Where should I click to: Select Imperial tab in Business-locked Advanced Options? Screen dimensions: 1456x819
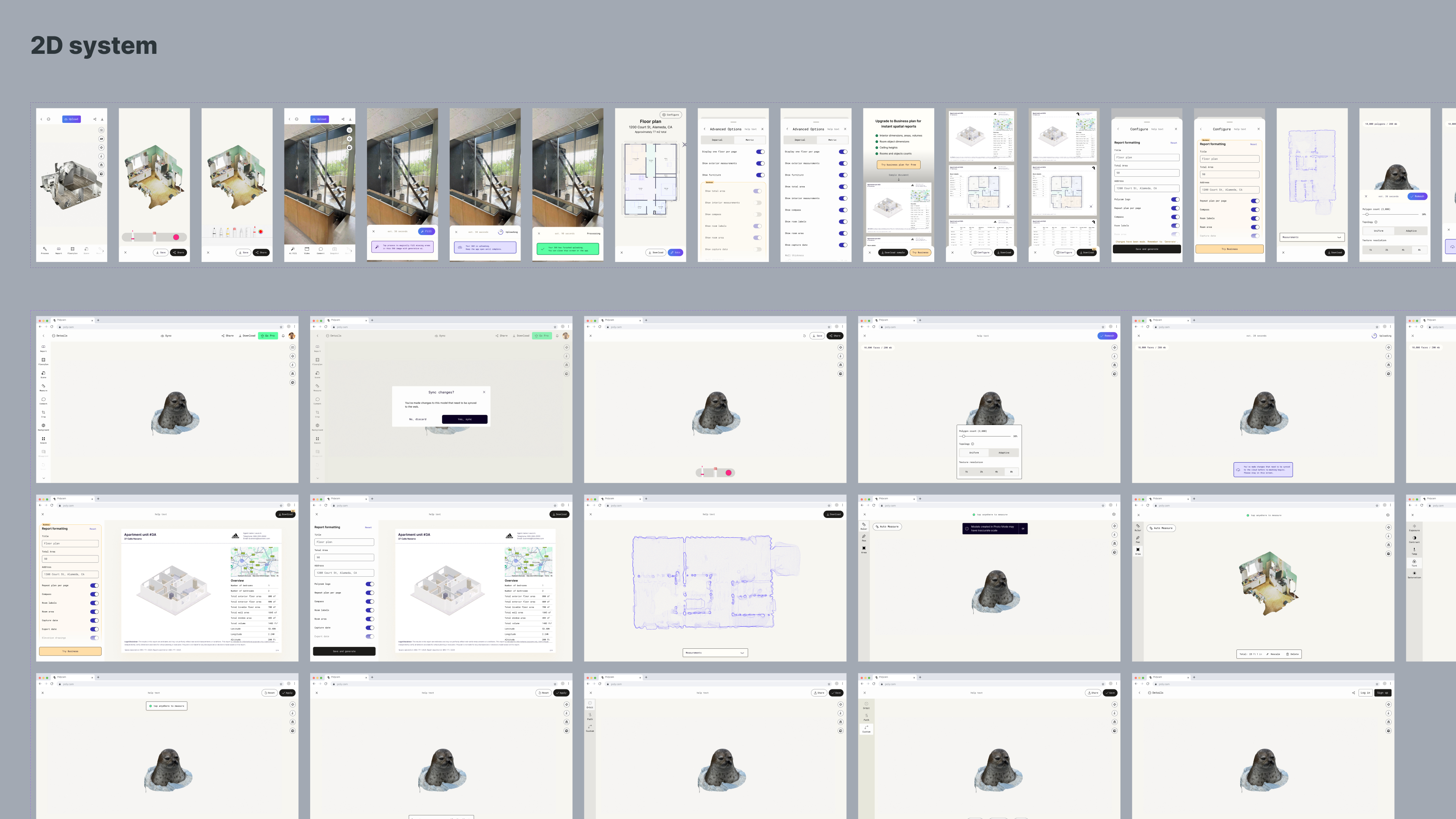coord(717,140)
